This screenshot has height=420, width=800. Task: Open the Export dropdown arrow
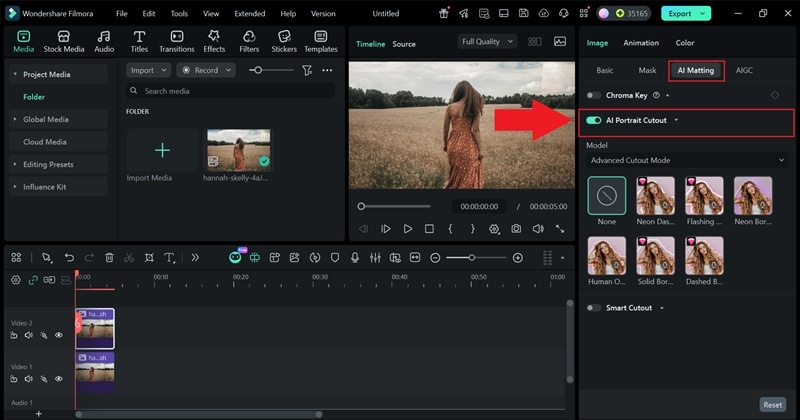pyautogui.click(x=703, y=13)
